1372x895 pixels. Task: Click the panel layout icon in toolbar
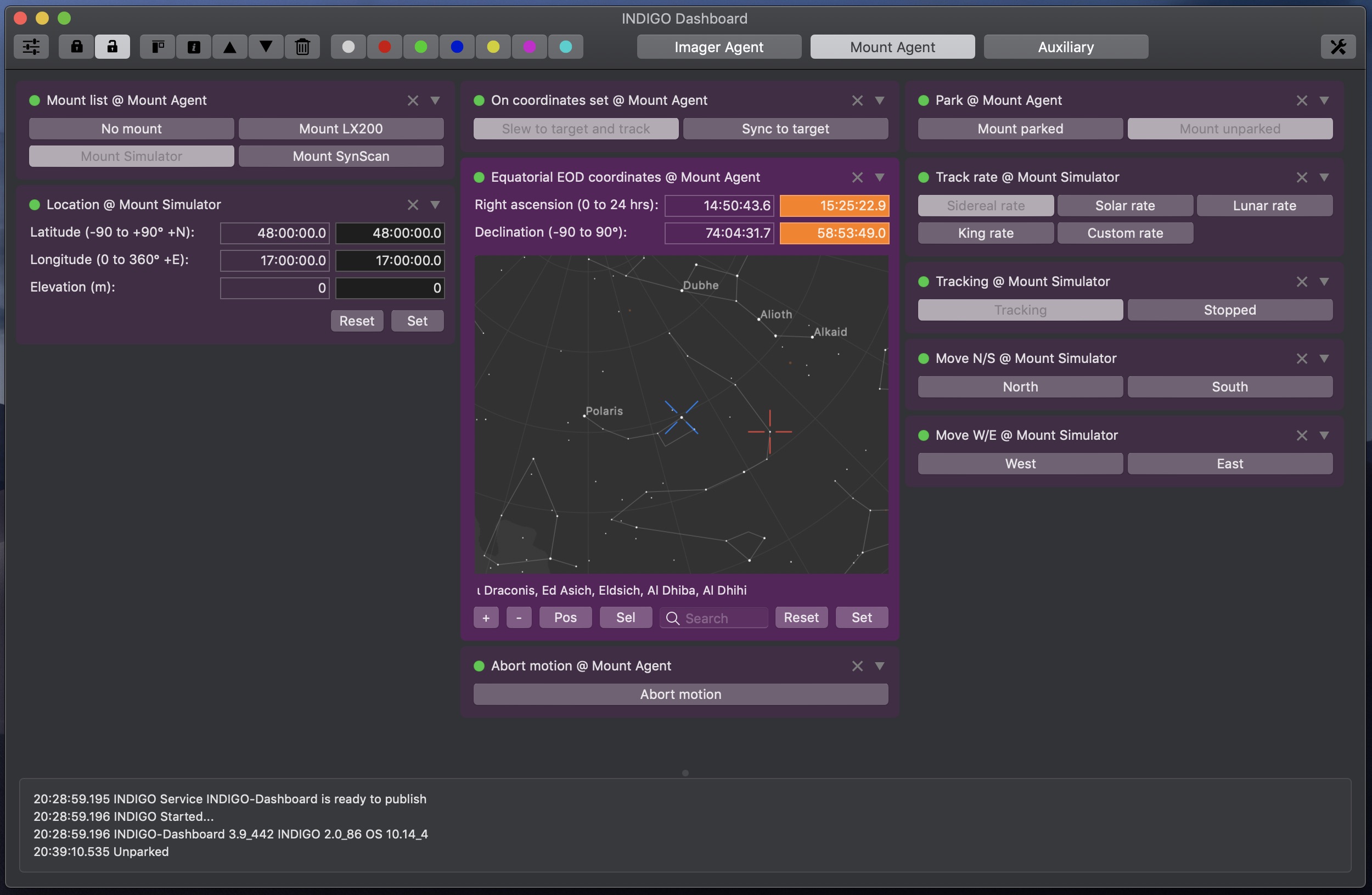tap(158, 47)
